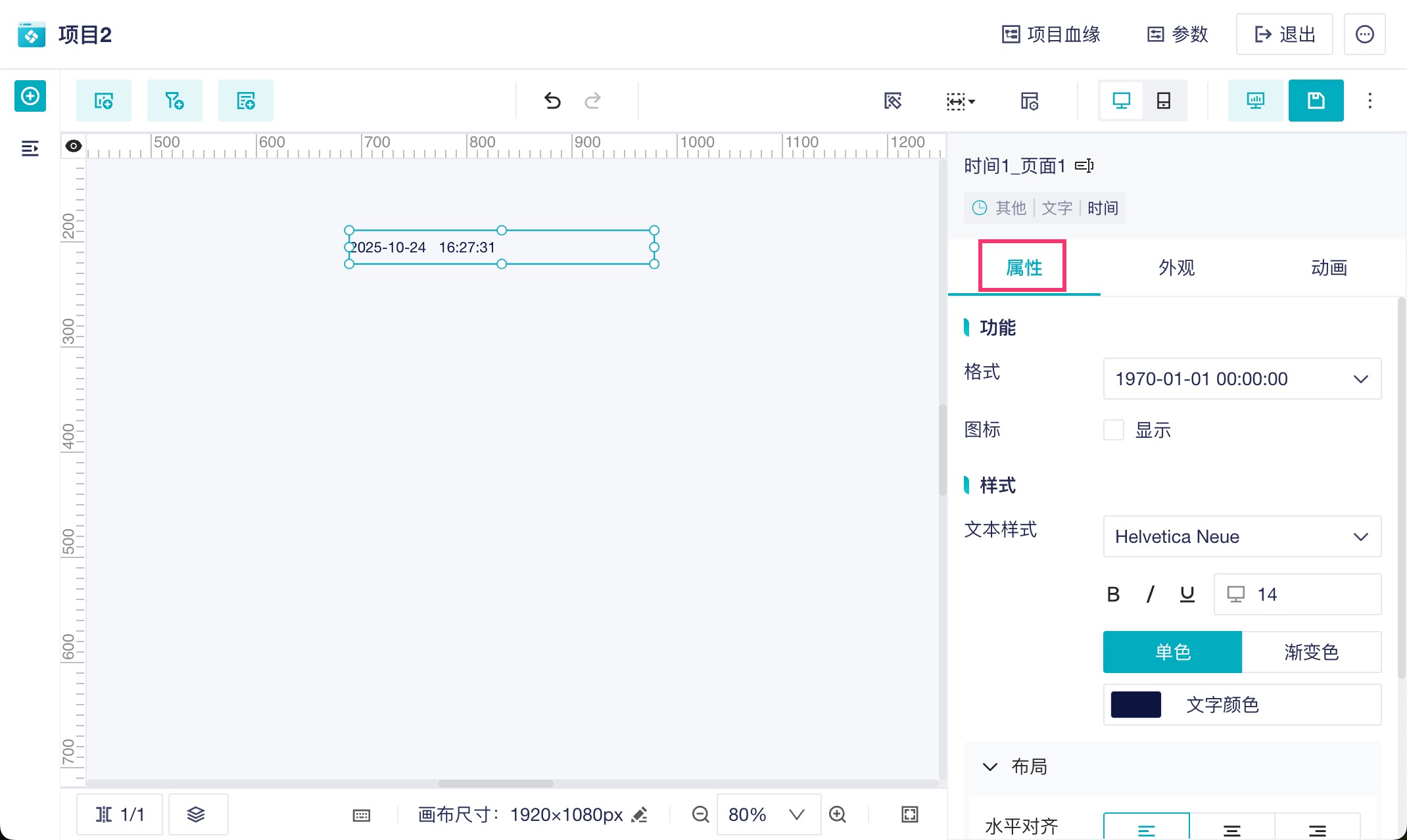Select the 渐变色 gradient option
1407x840 pixels.
click(x=1311, y=652)
